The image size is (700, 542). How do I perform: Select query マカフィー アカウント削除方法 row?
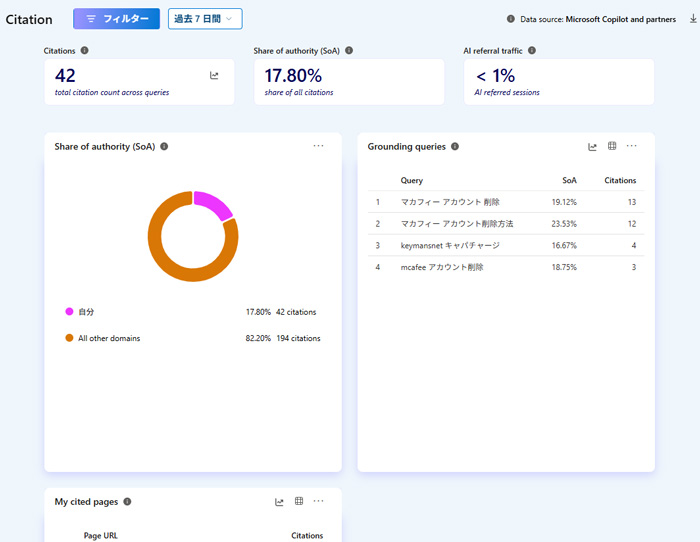506,224
